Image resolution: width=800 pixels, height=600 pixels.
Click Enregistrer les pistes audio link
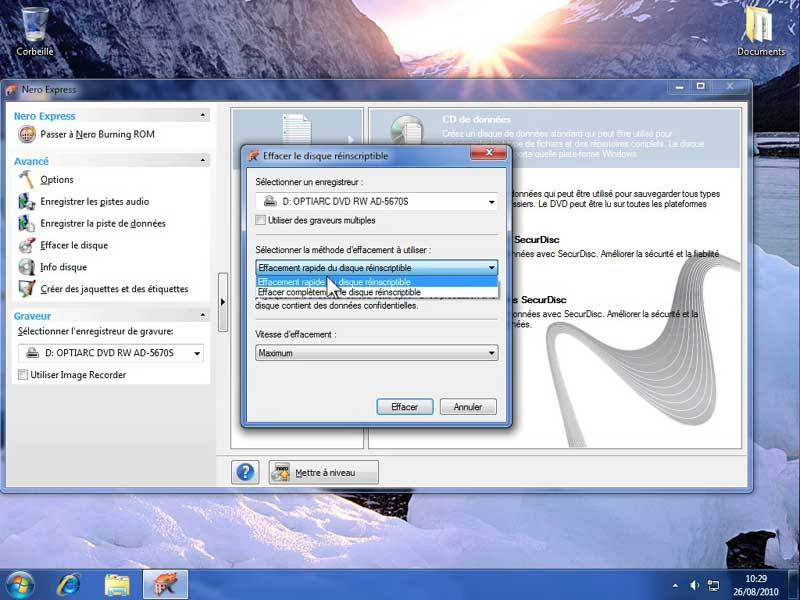point(94,202)
